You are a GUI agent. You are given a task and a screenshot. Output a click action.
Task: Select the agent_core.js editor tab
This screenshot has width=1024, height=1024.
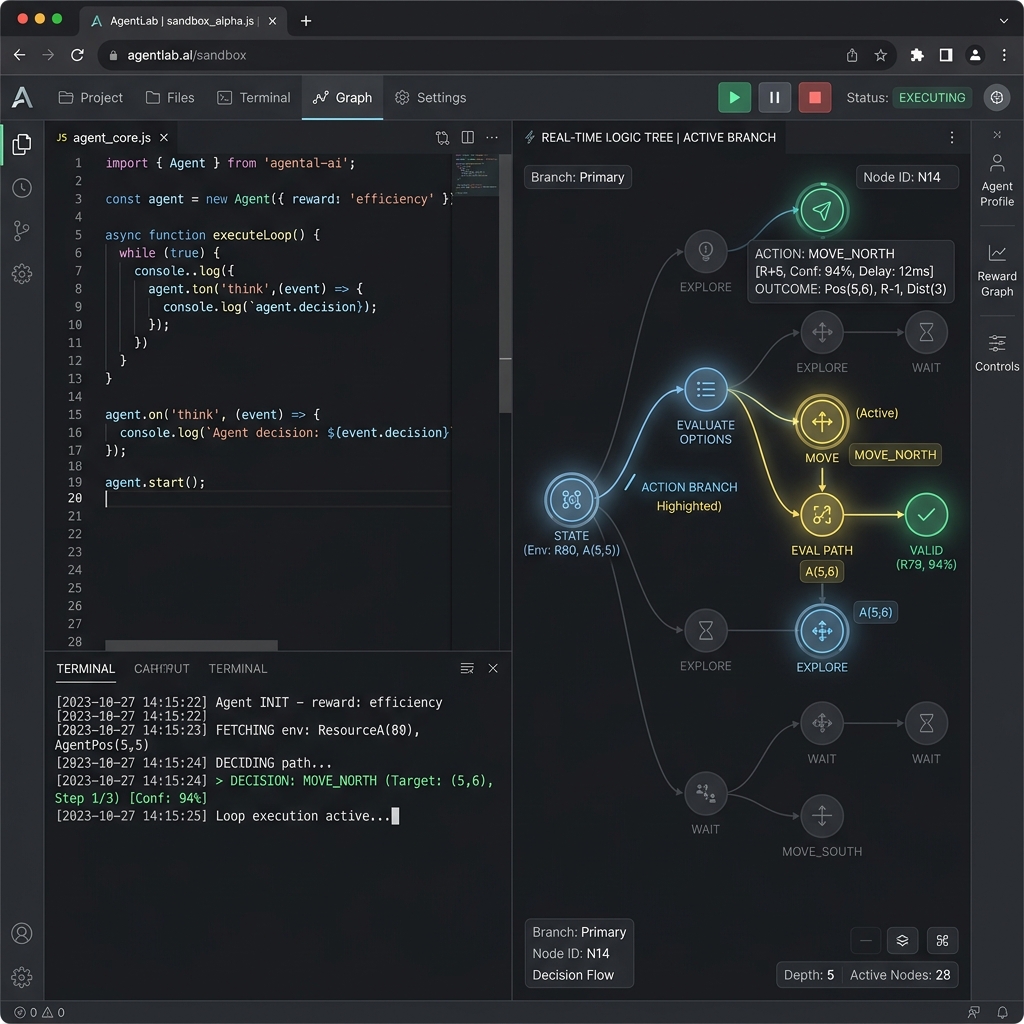(111, 137)
